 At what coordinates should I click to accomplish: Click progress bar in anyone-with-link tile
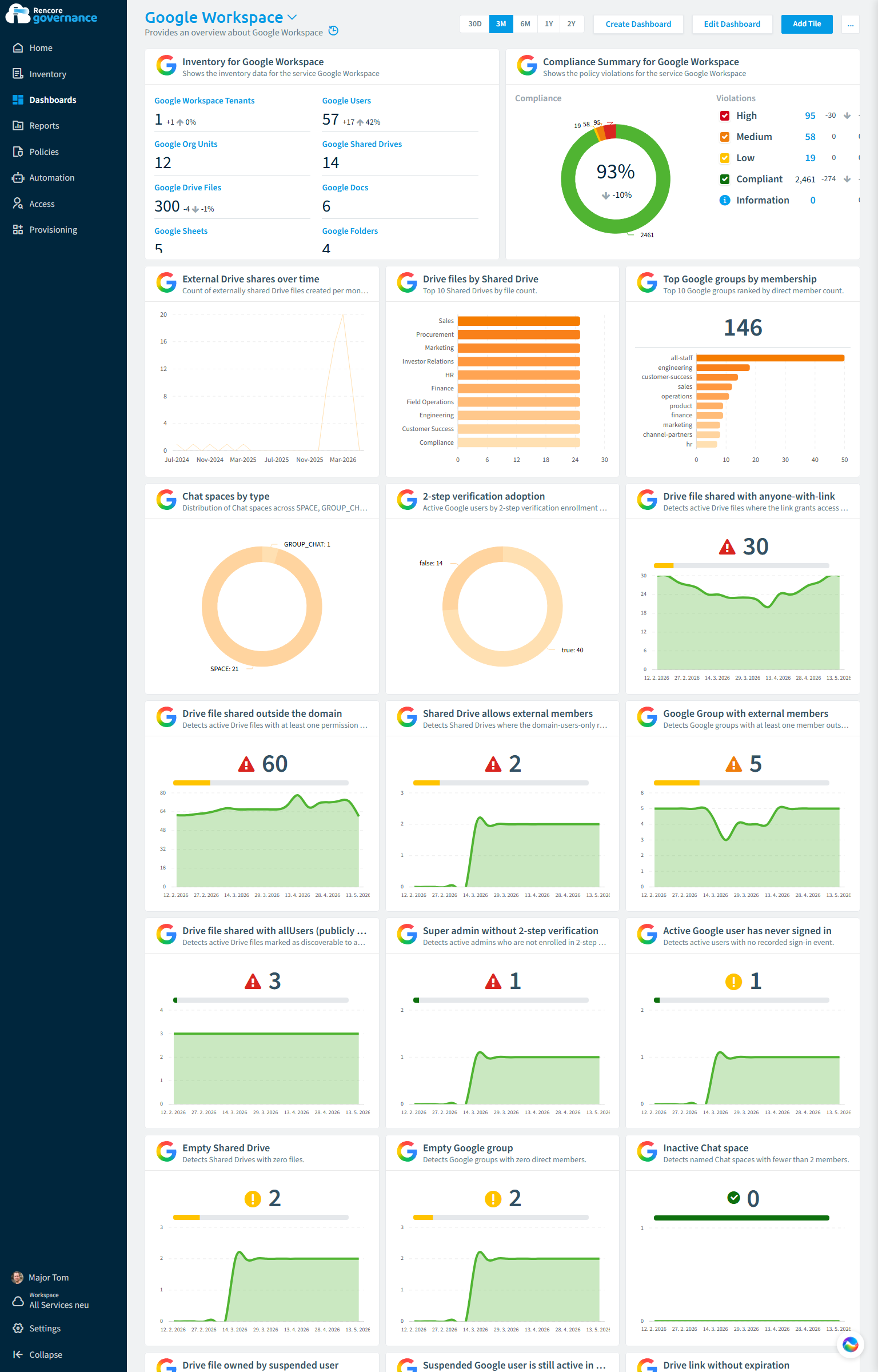pyautogui.click(x=741, y=565)
